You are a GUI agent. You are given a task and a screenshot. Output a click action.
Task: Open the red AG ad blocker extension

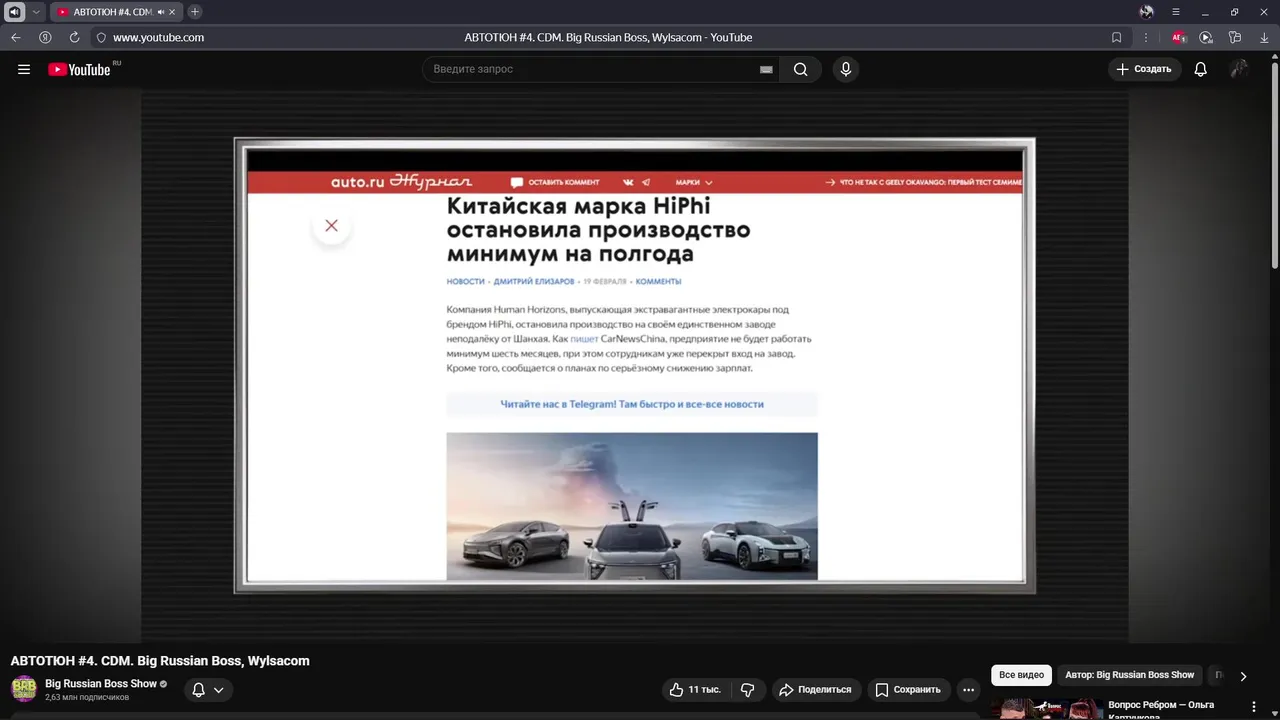click(1178, 37)
